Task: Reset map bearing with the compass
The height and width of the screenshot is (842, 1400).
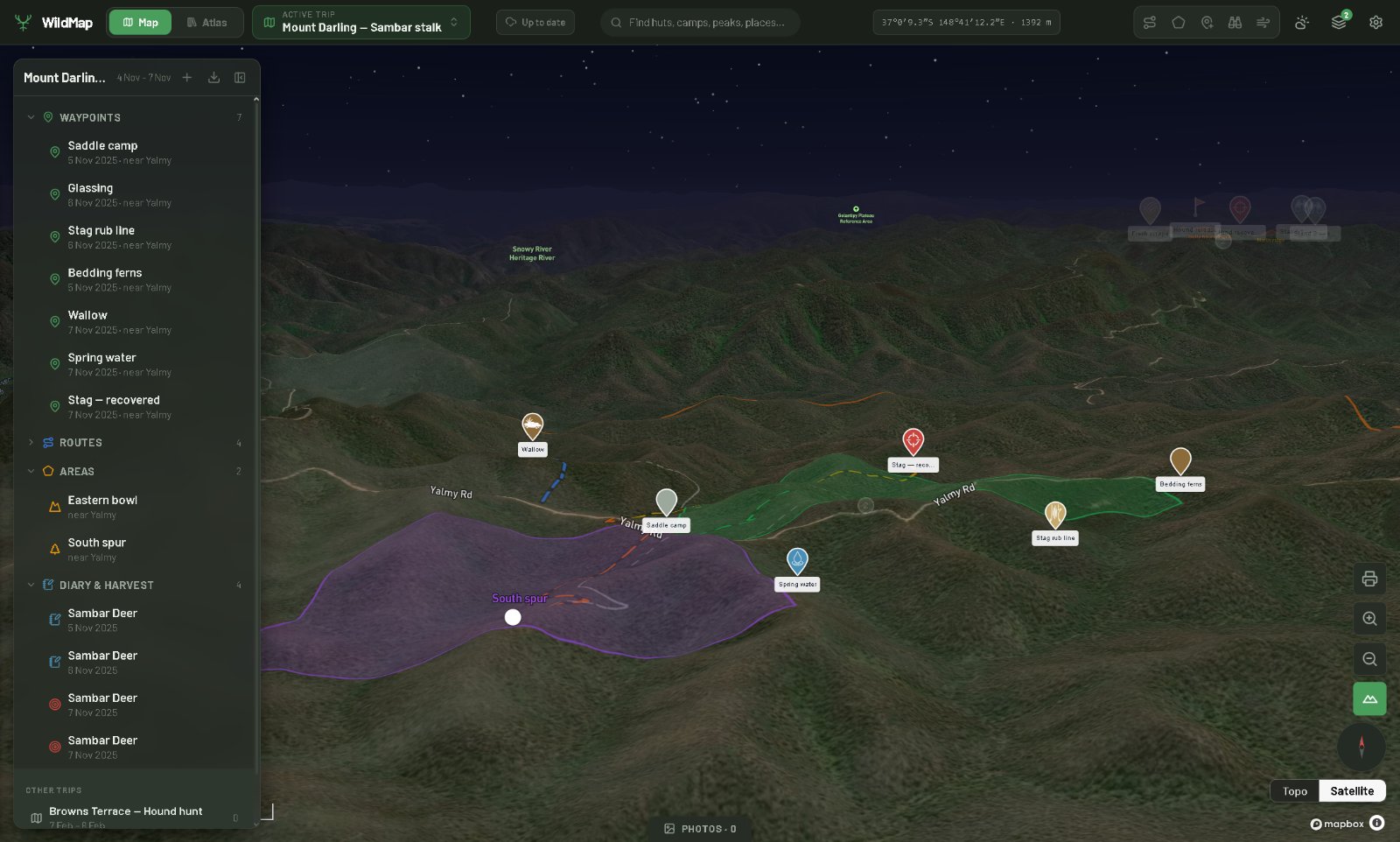Action: pyautogui.click(x=1361, y=747)
